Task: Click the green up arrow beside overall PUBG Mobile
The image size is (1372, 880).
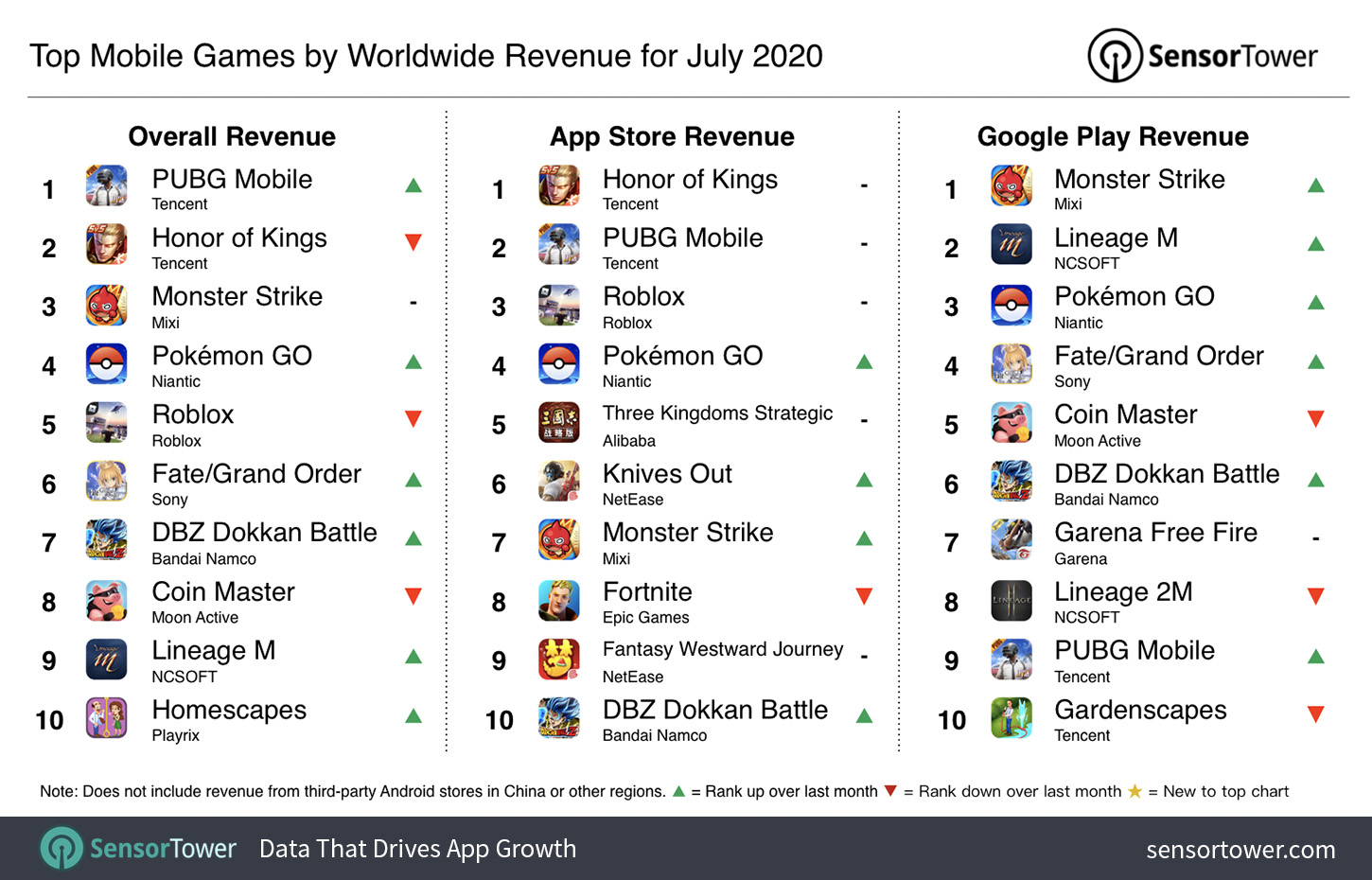Action: pyautogui.click(x=413, y=185)
